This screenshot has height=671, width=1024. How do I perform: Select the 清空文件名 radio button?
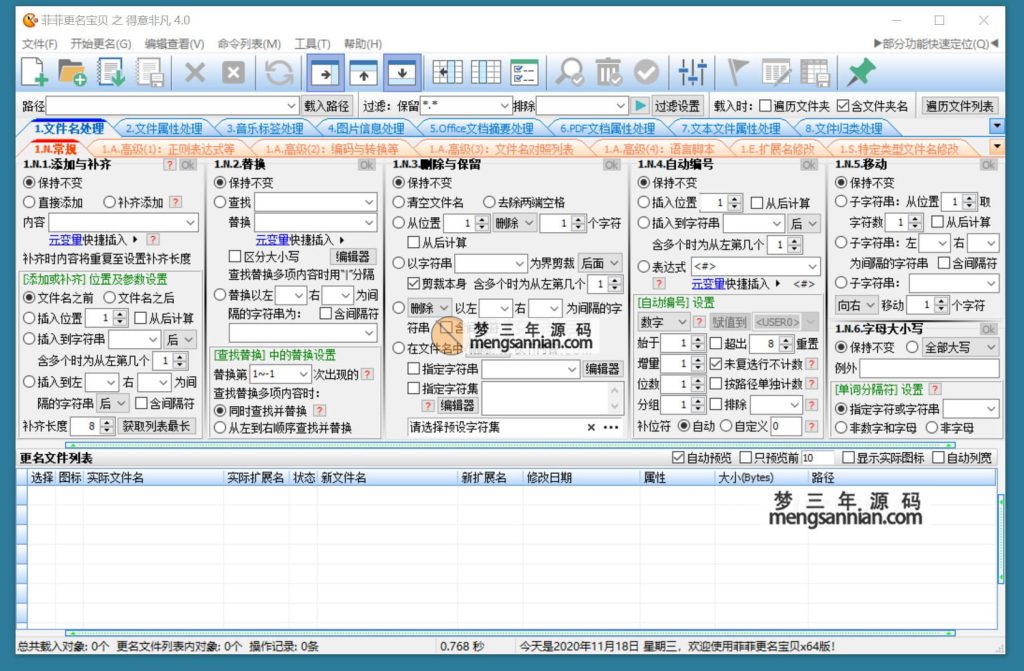(x=398, y=203)
